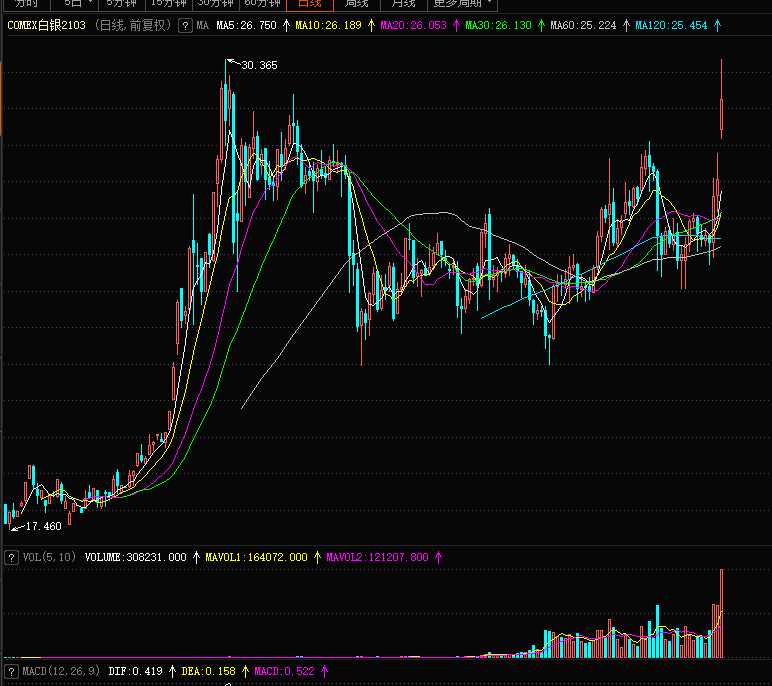Select the yellow MAVOL1:164072.000 value

(x=256, y=557)
